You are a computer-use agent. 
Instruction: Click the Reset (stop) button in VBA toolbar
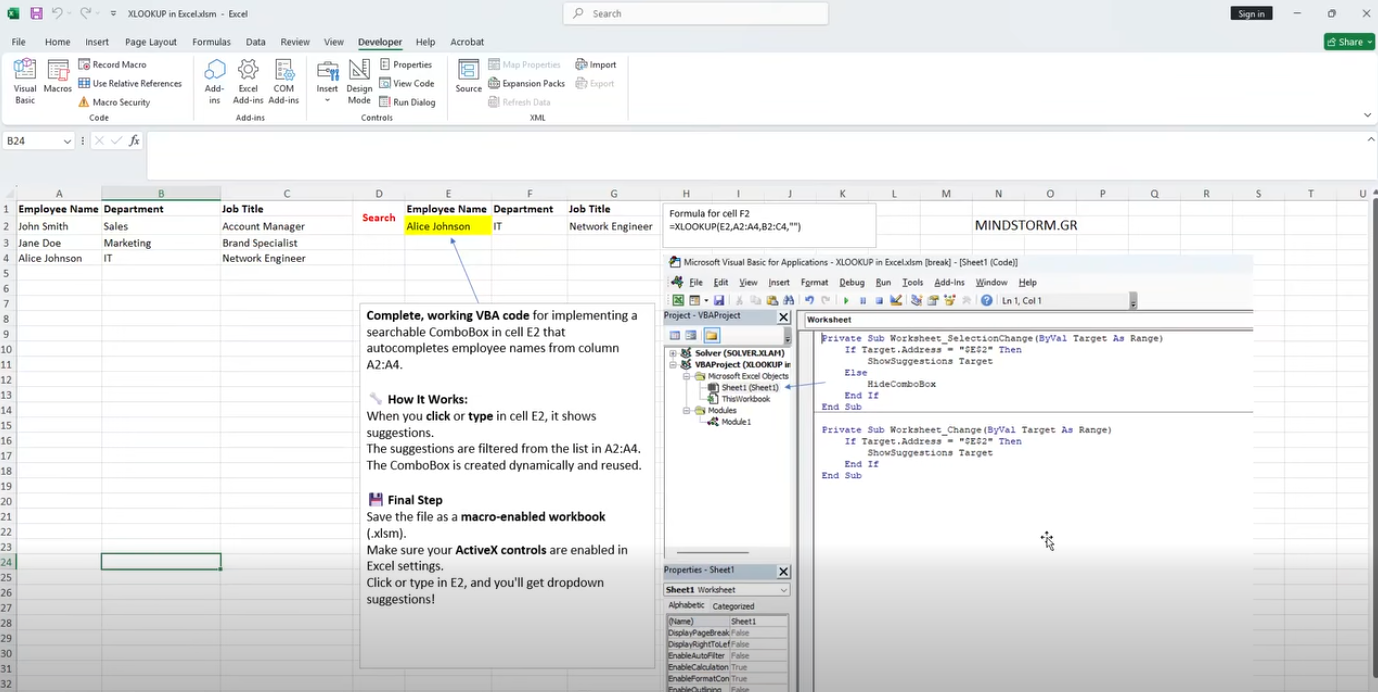[879, 300]
